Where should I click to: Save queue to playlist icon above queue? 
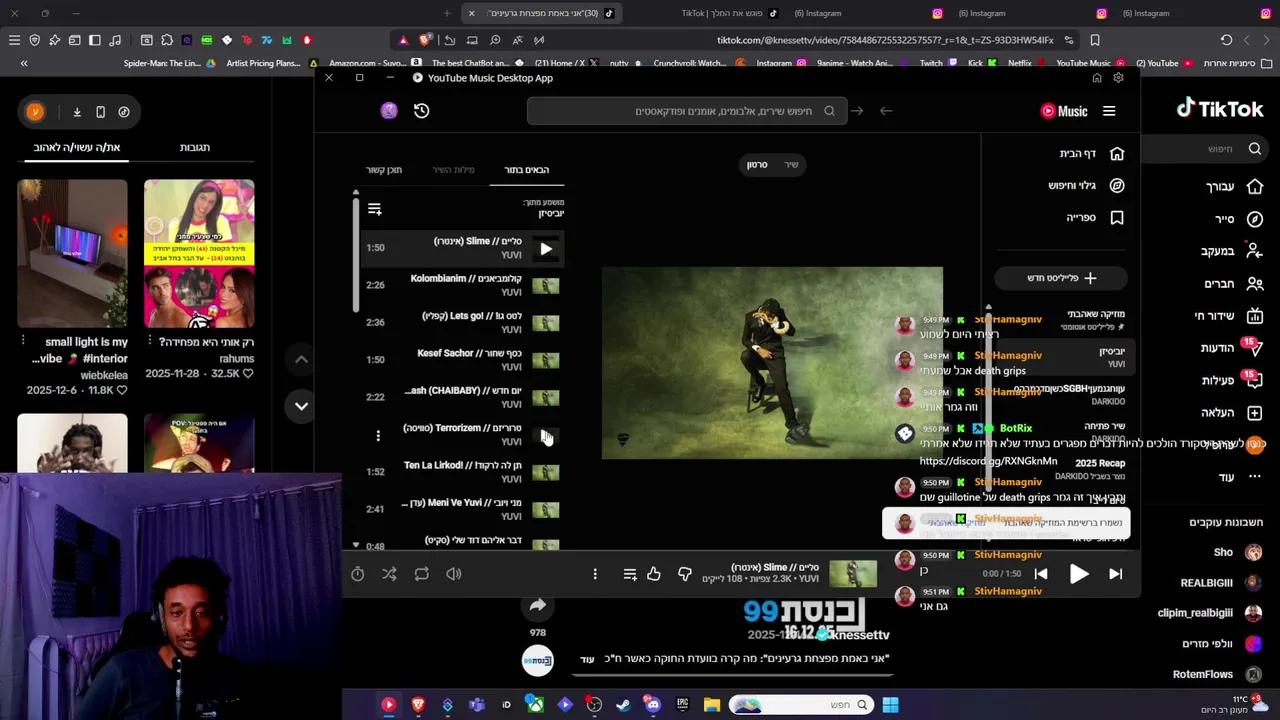tap(375, 209)
